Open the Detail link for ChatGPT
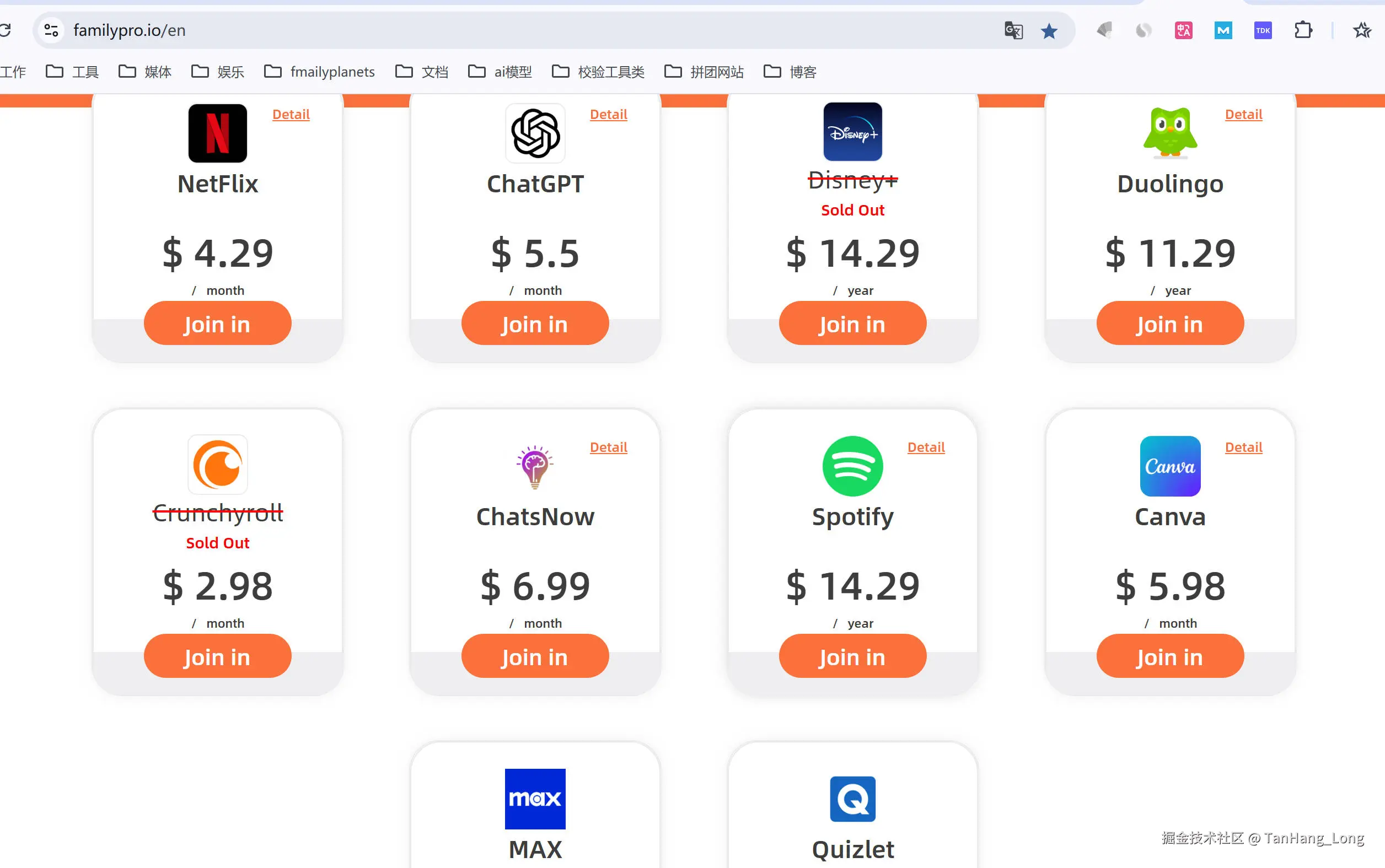This screenshot has width=1385, height=868. click(608, 114)
